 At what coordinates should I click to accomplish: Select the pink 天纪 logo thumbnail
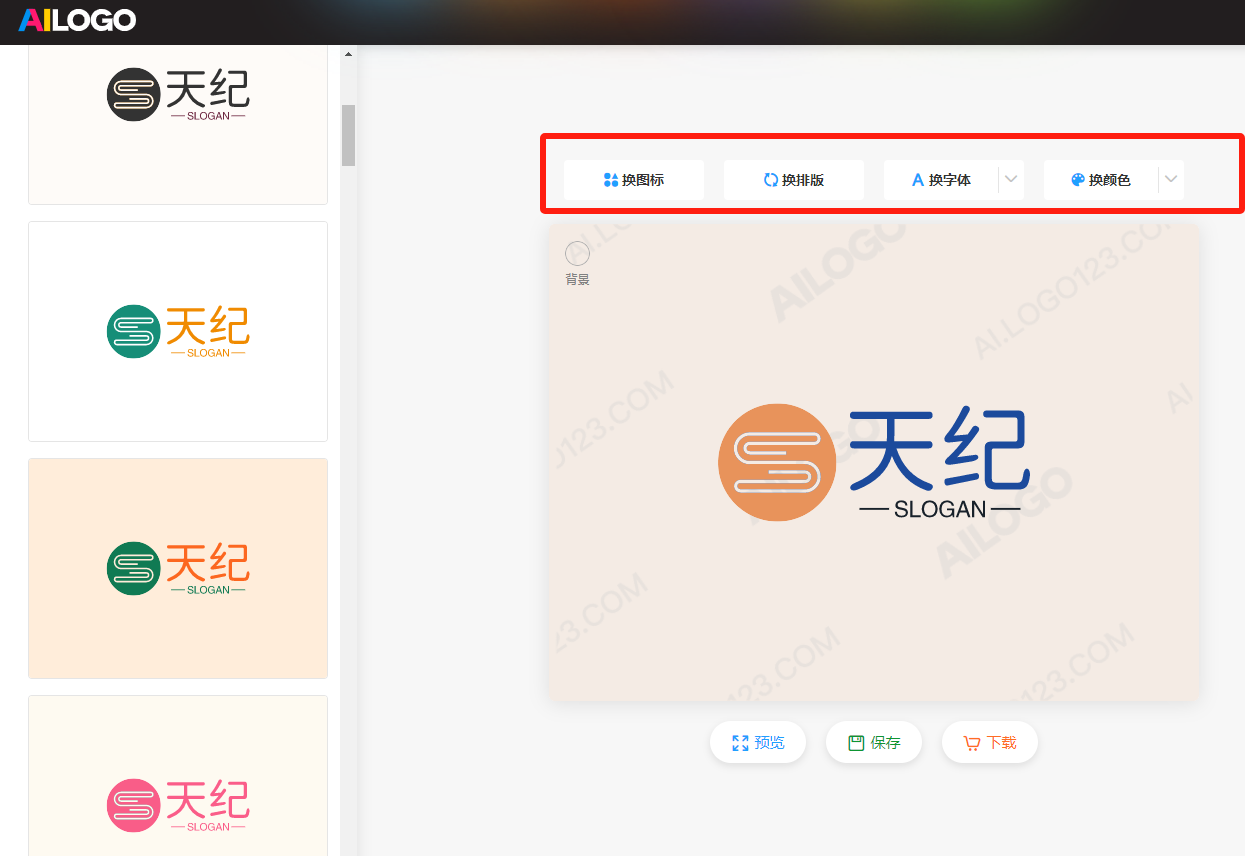pyautogui.click(x=177, y=805)
